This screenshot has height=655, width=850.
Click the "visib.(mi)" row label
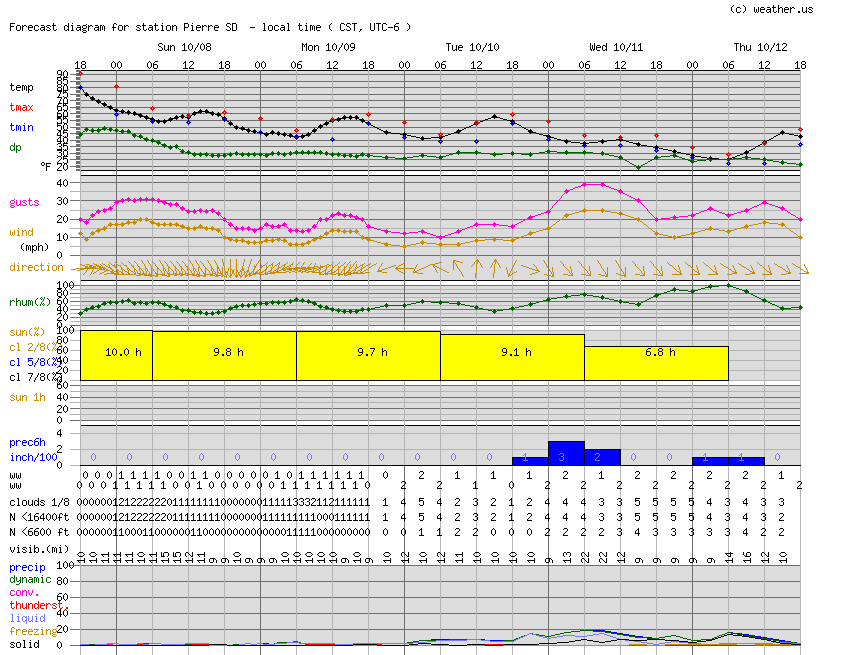[x=39, y=549]
